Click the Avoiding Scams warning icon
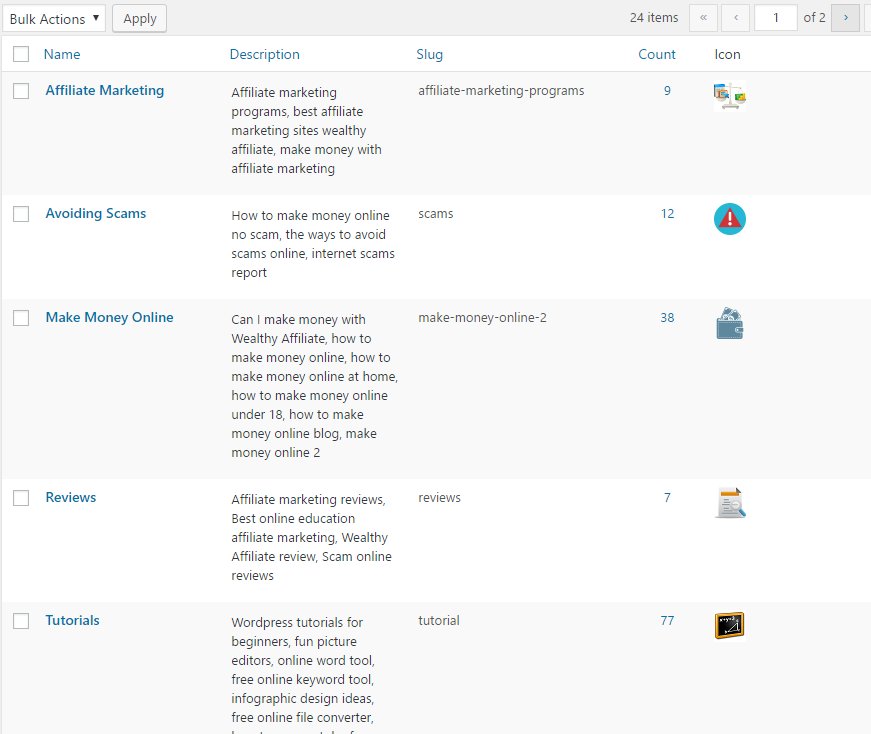The width and height of the screenshot is (871, 734). click(x=729, y=219)
